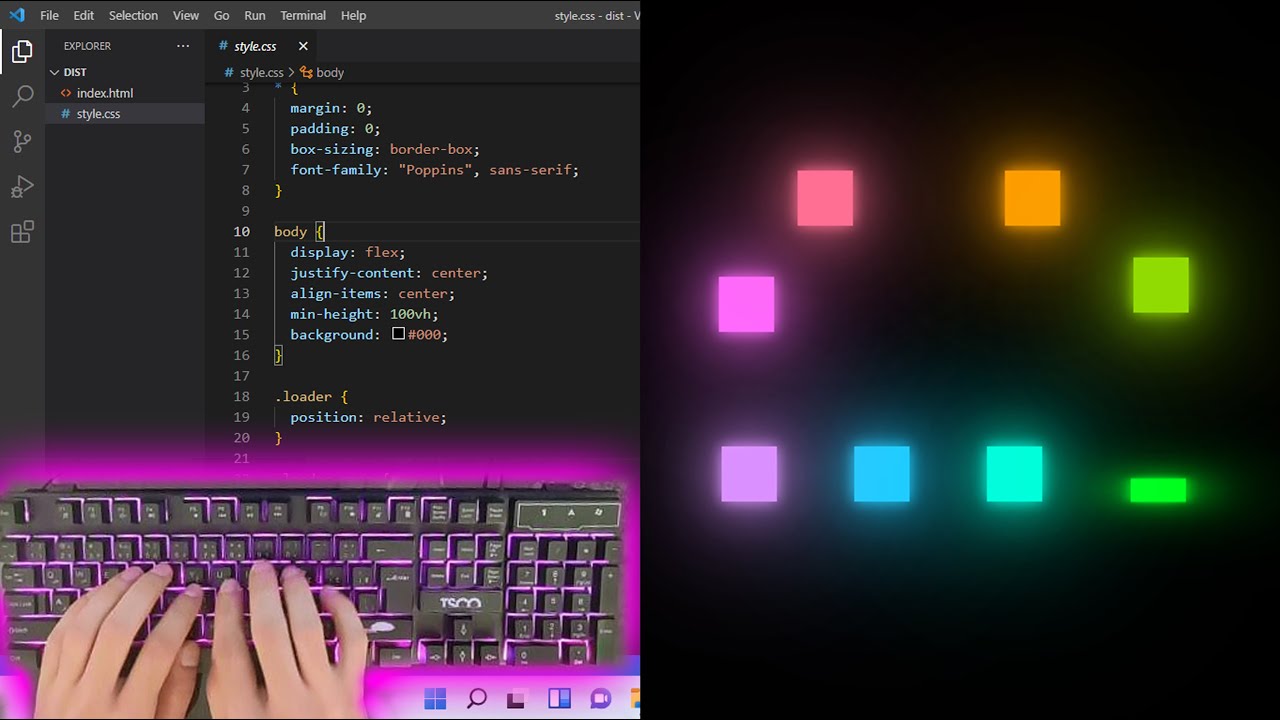
Task: Click the #000 color swatch on line 15
Action: [x=398, y=334]
